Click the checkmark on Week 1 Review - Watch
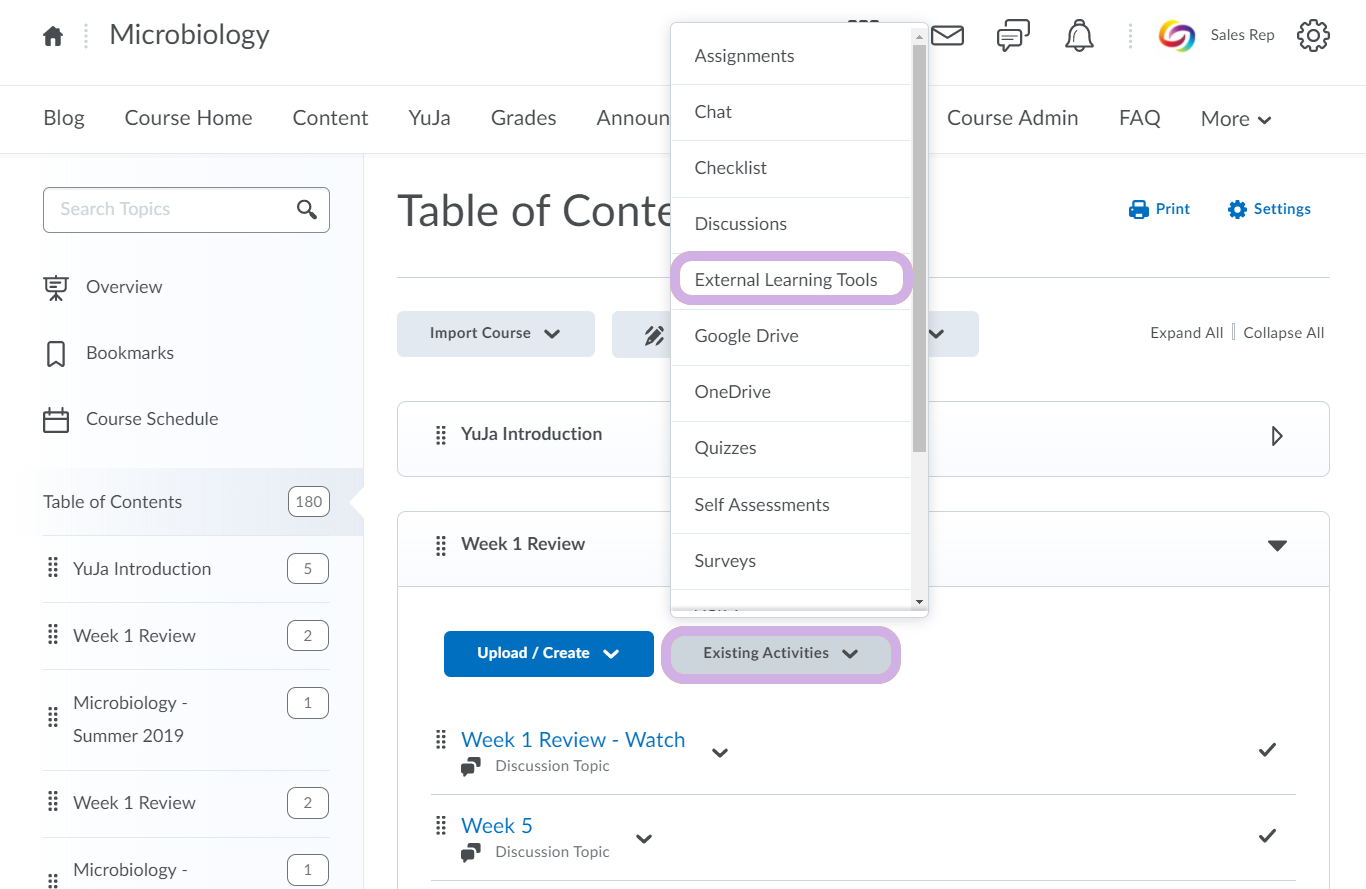The height and width of the screenshot is (889, 1366). [1267, 749]
